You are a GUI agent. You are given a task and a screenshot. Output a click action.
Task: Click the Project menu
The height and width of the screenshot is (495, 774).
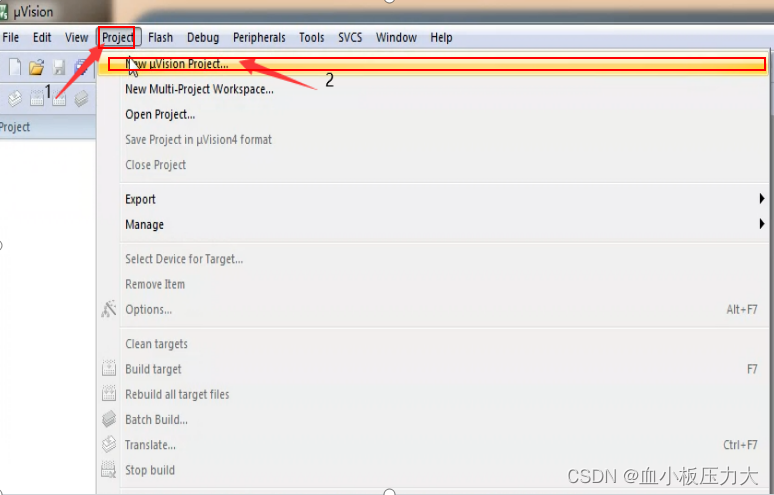pos(117,38)
